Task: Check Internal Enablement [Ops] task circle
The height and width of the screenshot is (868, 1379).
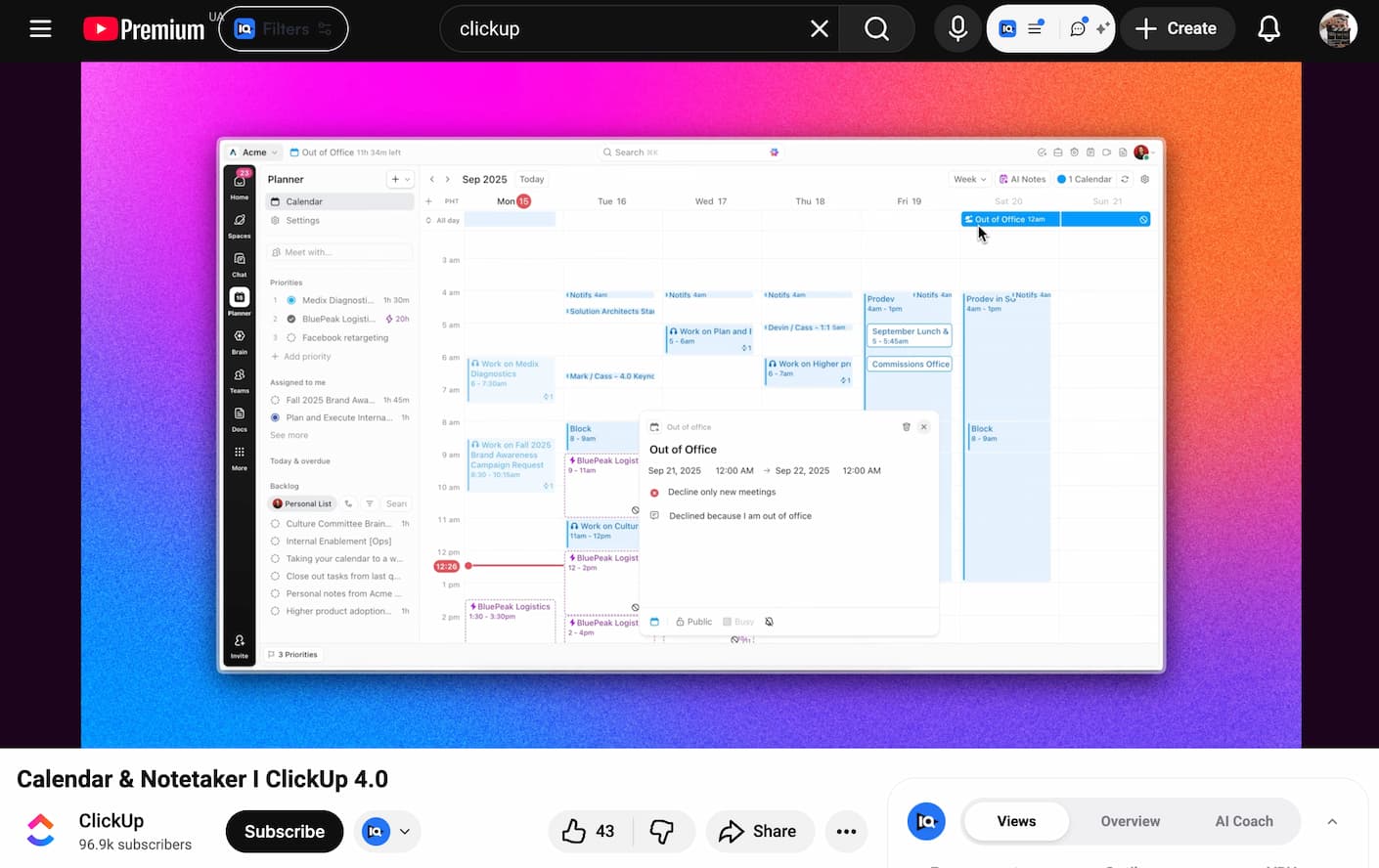Action: [275, 542]
